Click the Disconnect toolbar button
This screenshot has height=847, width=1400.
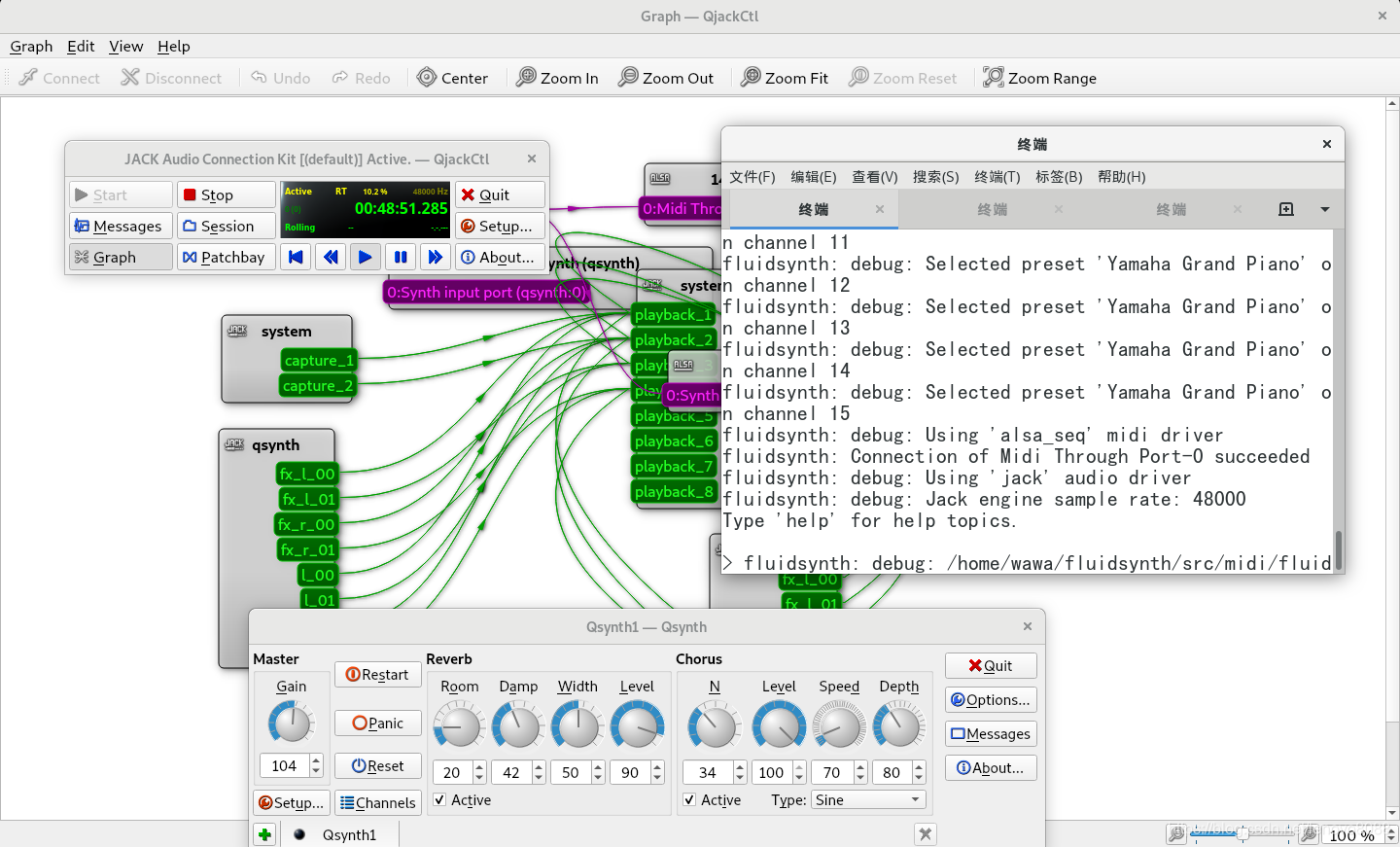click(171, 78)
